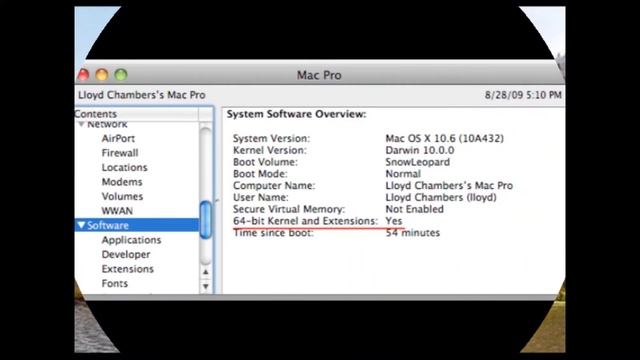Click the Lloyd Chambers (lloyd) value
Screen dimensions: 640x360
[441, 198]
